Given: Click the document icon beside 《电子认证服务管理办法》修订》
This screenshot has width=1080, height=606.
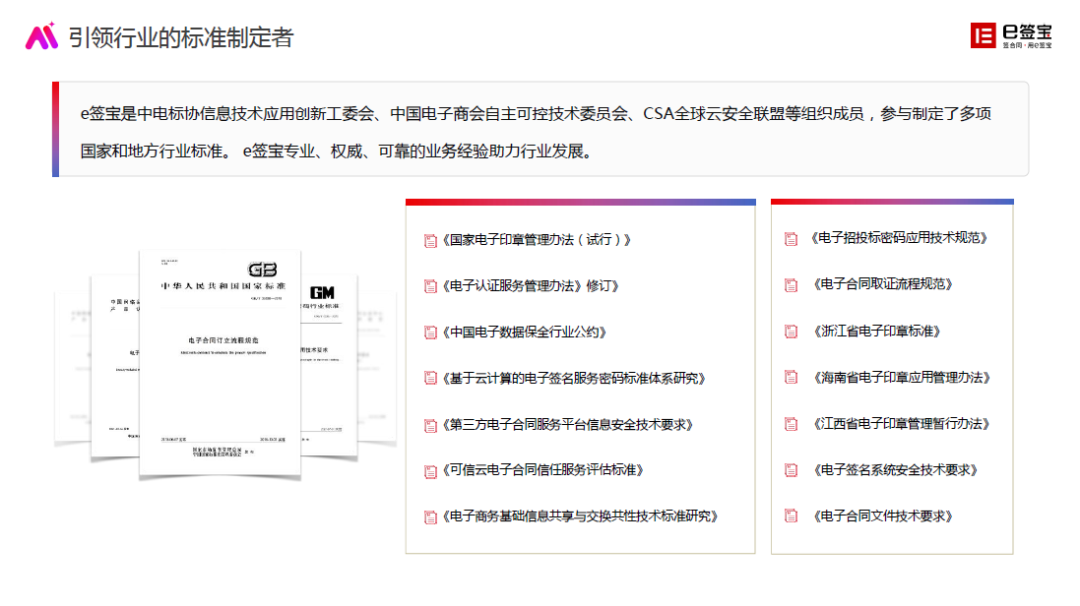Looking at the screenshot, I should click(430, 286).
